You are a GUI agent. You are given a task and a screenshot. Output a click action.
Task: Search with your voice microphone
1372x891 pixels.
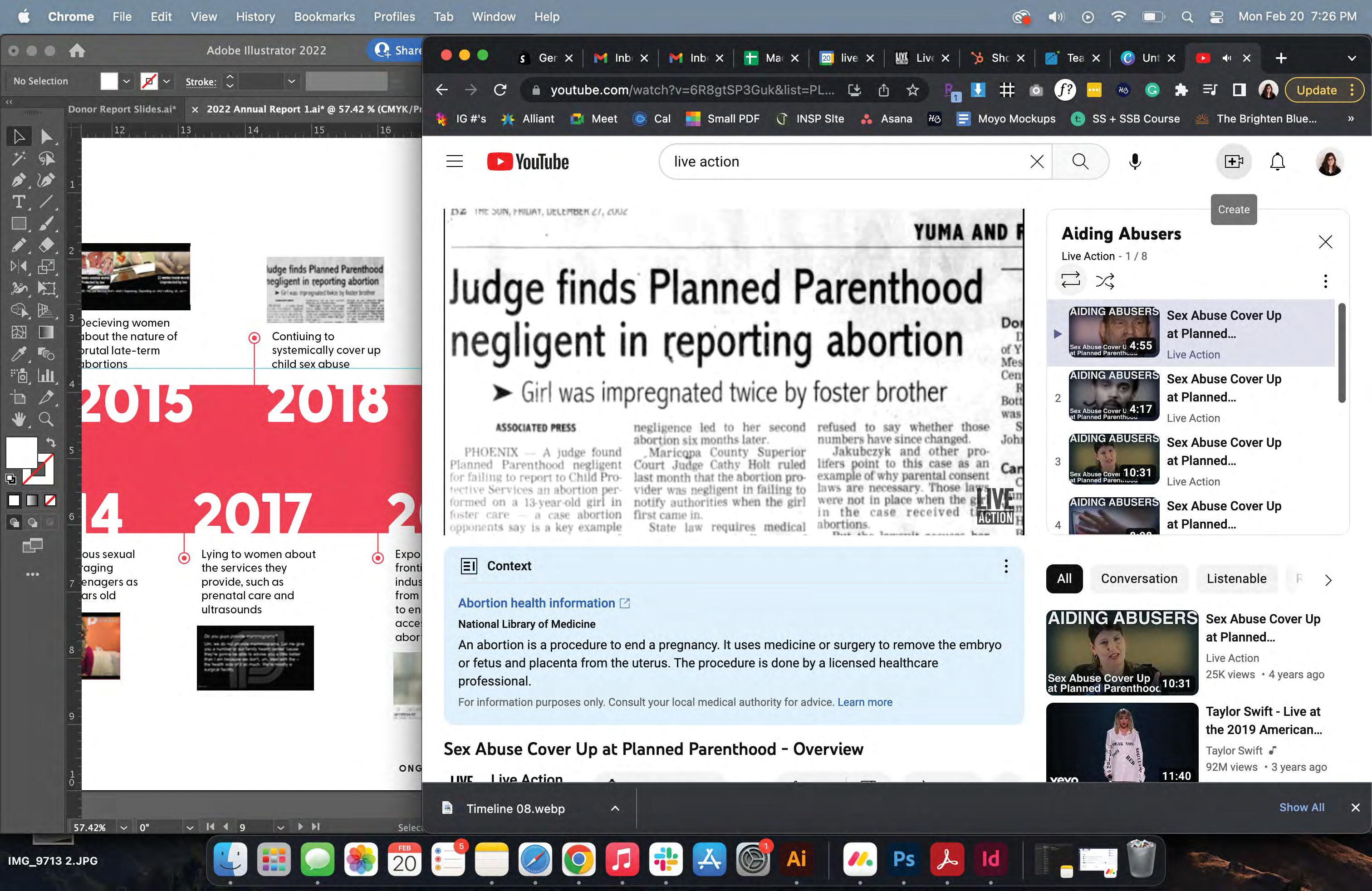click(1135, 162)
